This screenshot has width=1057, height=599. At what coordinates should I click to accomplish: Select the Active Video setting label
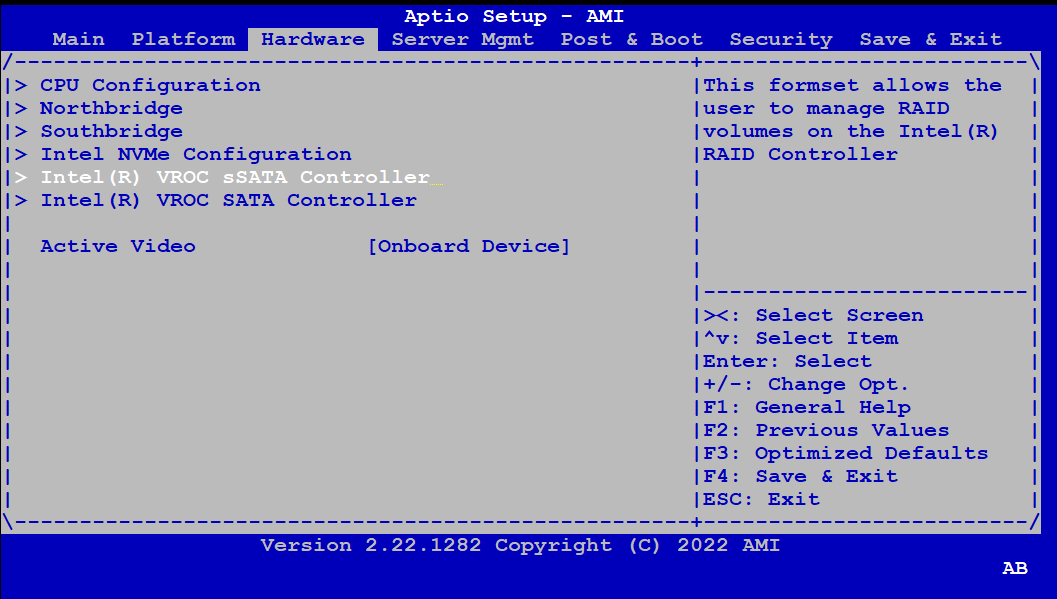118,246
